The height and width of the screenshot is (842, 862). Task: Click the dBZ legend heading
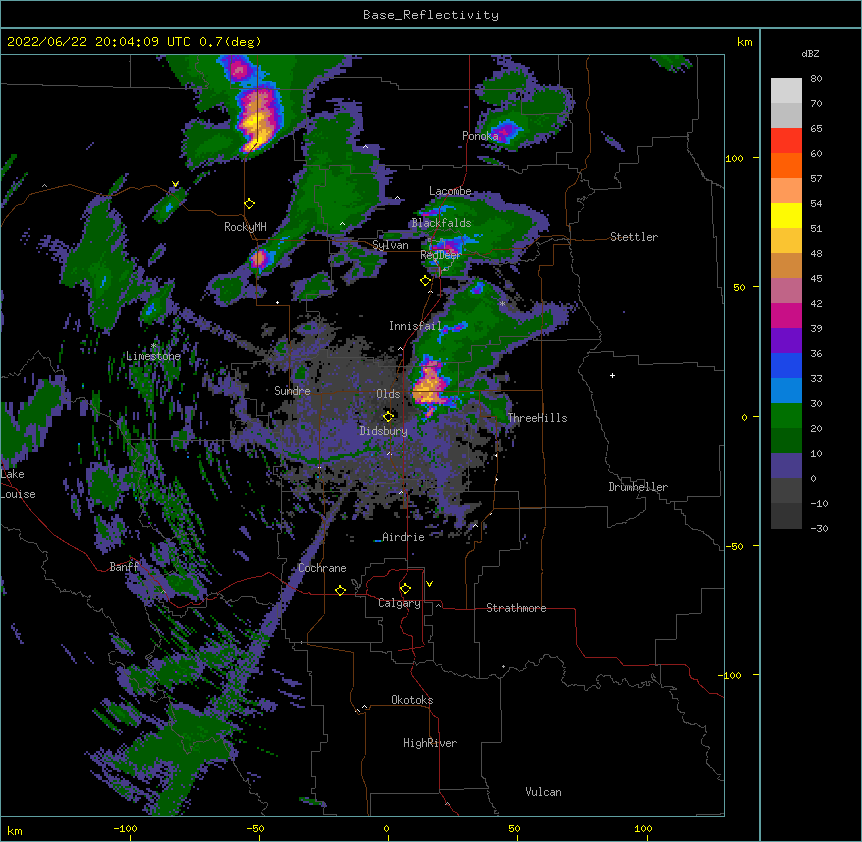810,54
